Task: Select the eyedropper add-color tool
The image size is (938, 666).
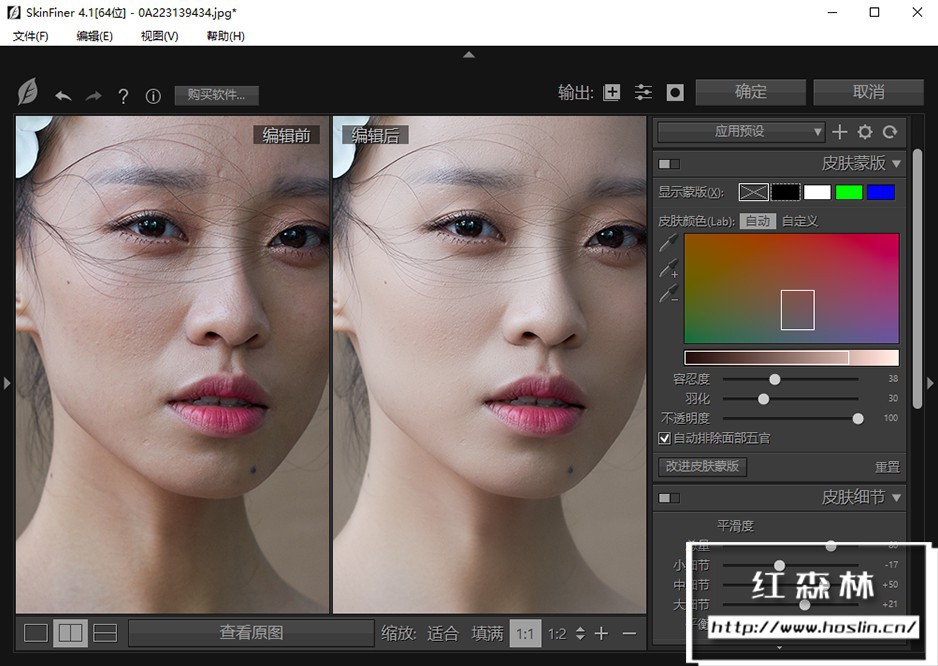Action: [668, 269]
